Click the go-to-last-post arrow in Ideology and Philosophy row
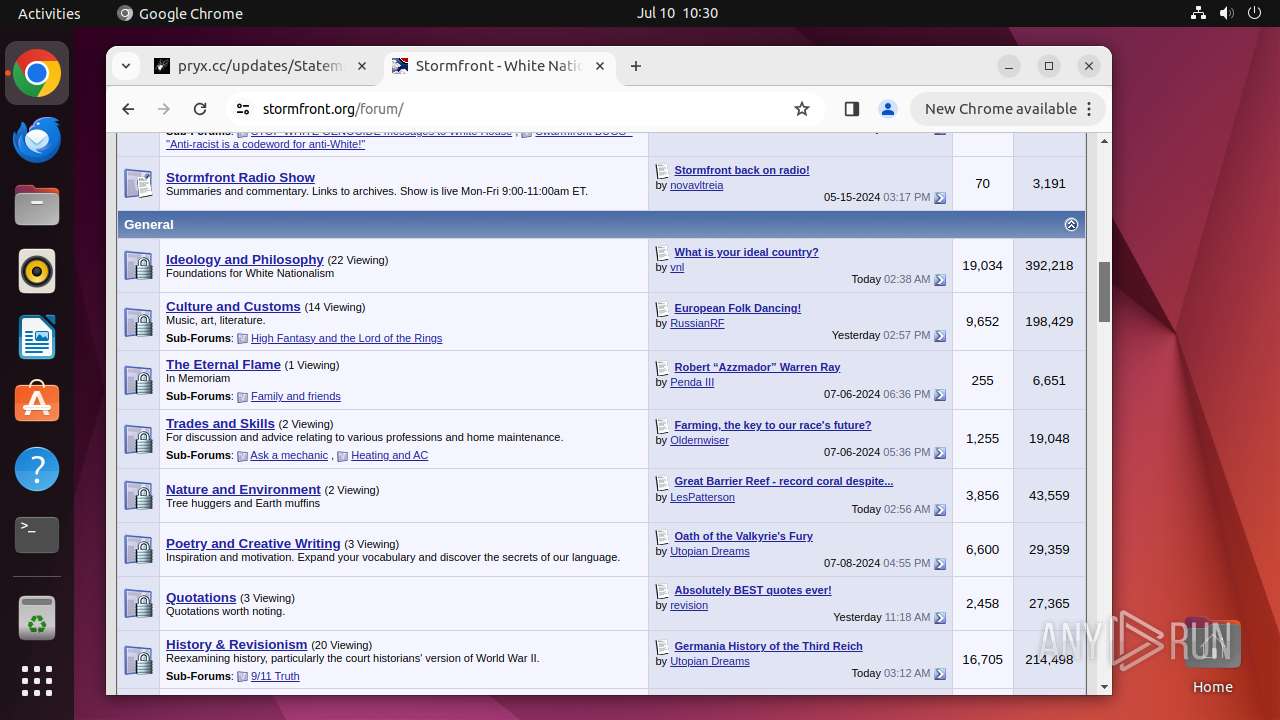Image resolution: width=1280 pixels, height=720 pixels. pos(940,280)
